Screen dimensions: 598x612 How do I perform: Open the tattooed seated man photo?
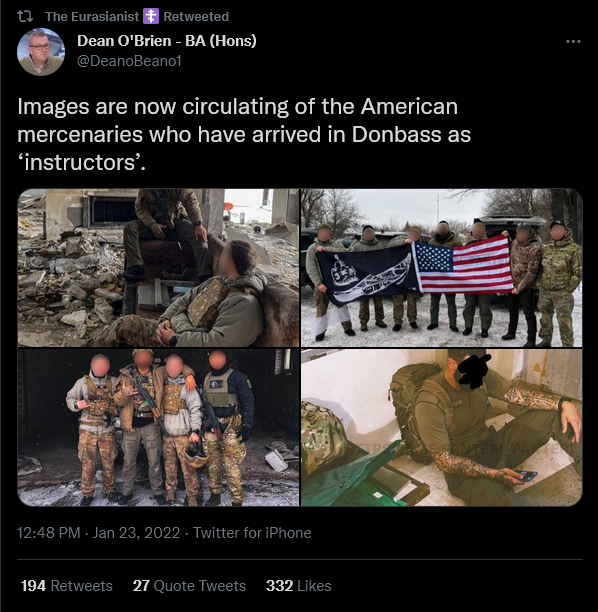tap(441, 428)
